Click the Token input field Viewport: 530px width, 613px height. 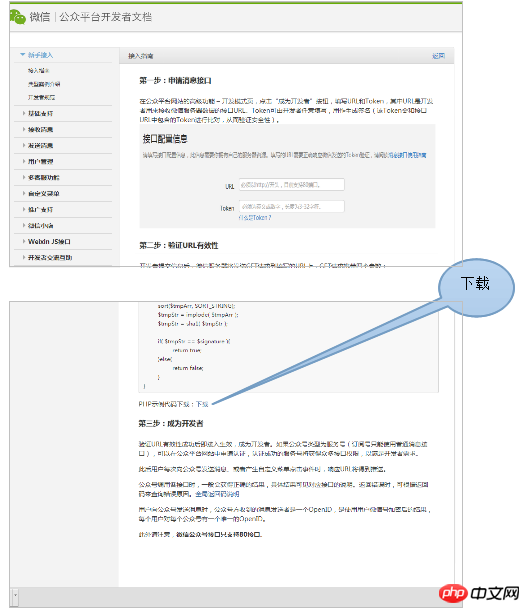coord(292,206)
